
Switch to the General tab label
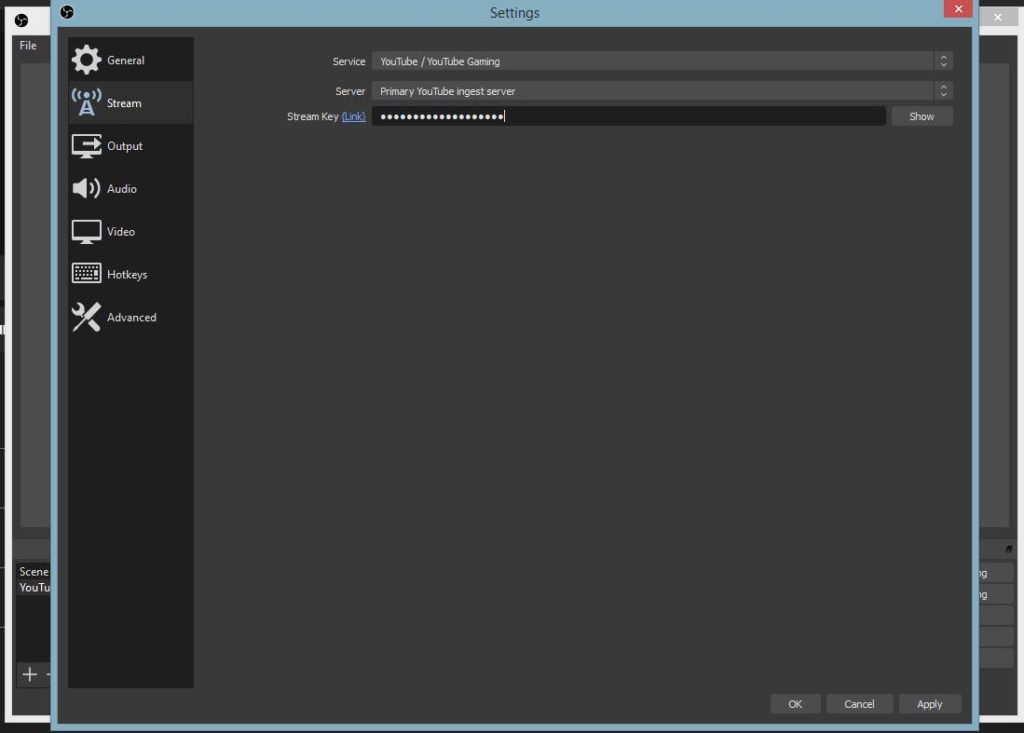(x=125, y=60)
